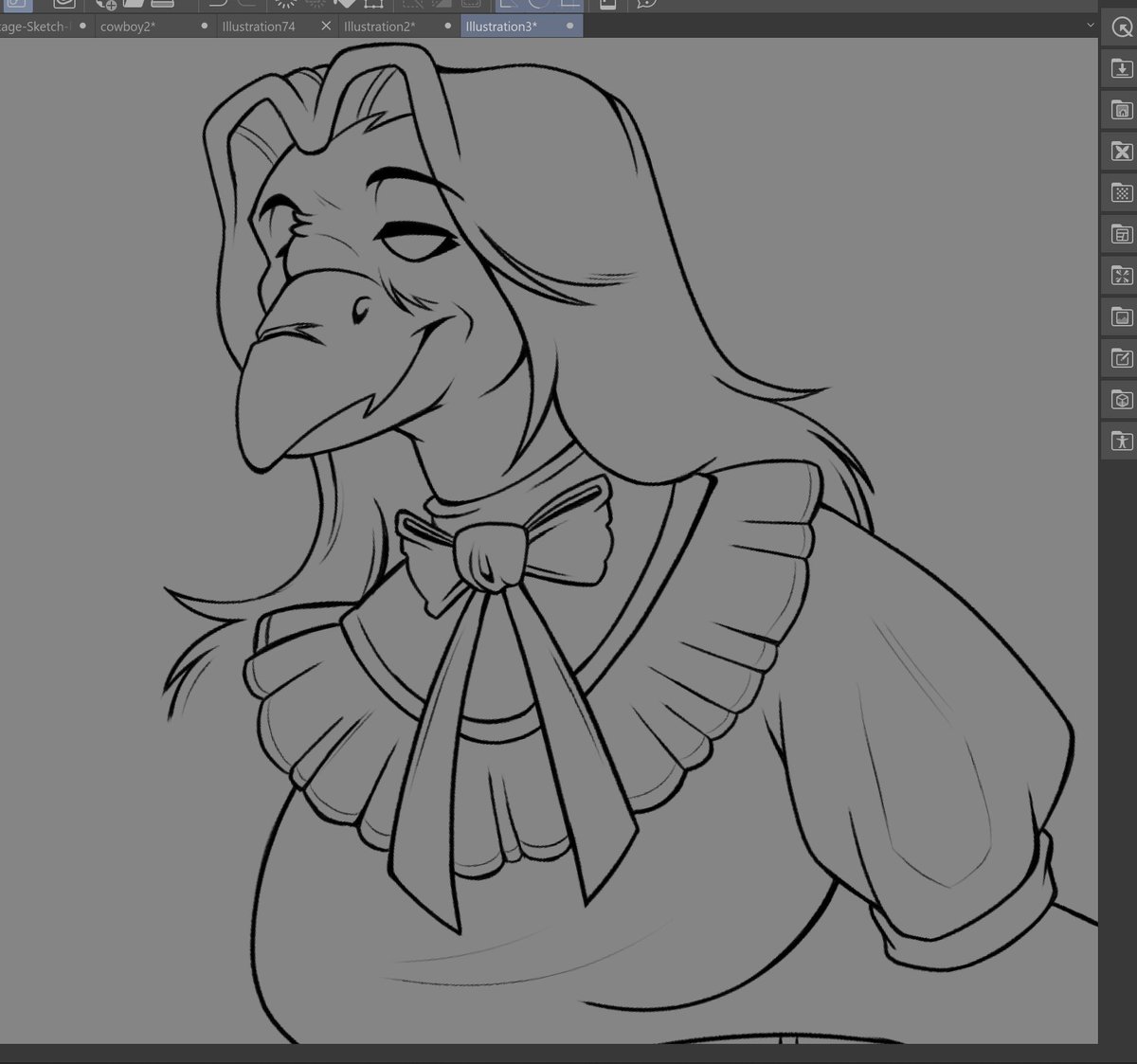This screenshot has width=1137, height=1064.
Task: Click the Save icon in the command bar
Action: (x=161, y=6)
